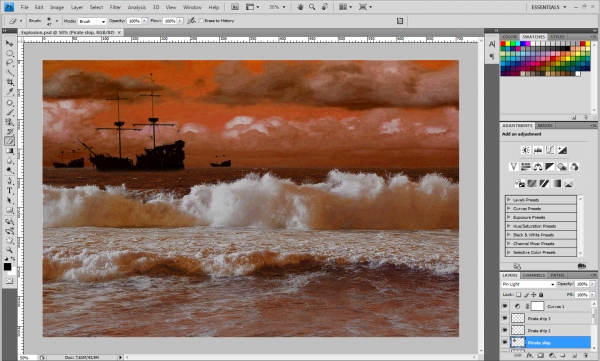Click the Zoom magnifier in application bar
Viewport: 600px width, 361px height.
tap(312, 7)
